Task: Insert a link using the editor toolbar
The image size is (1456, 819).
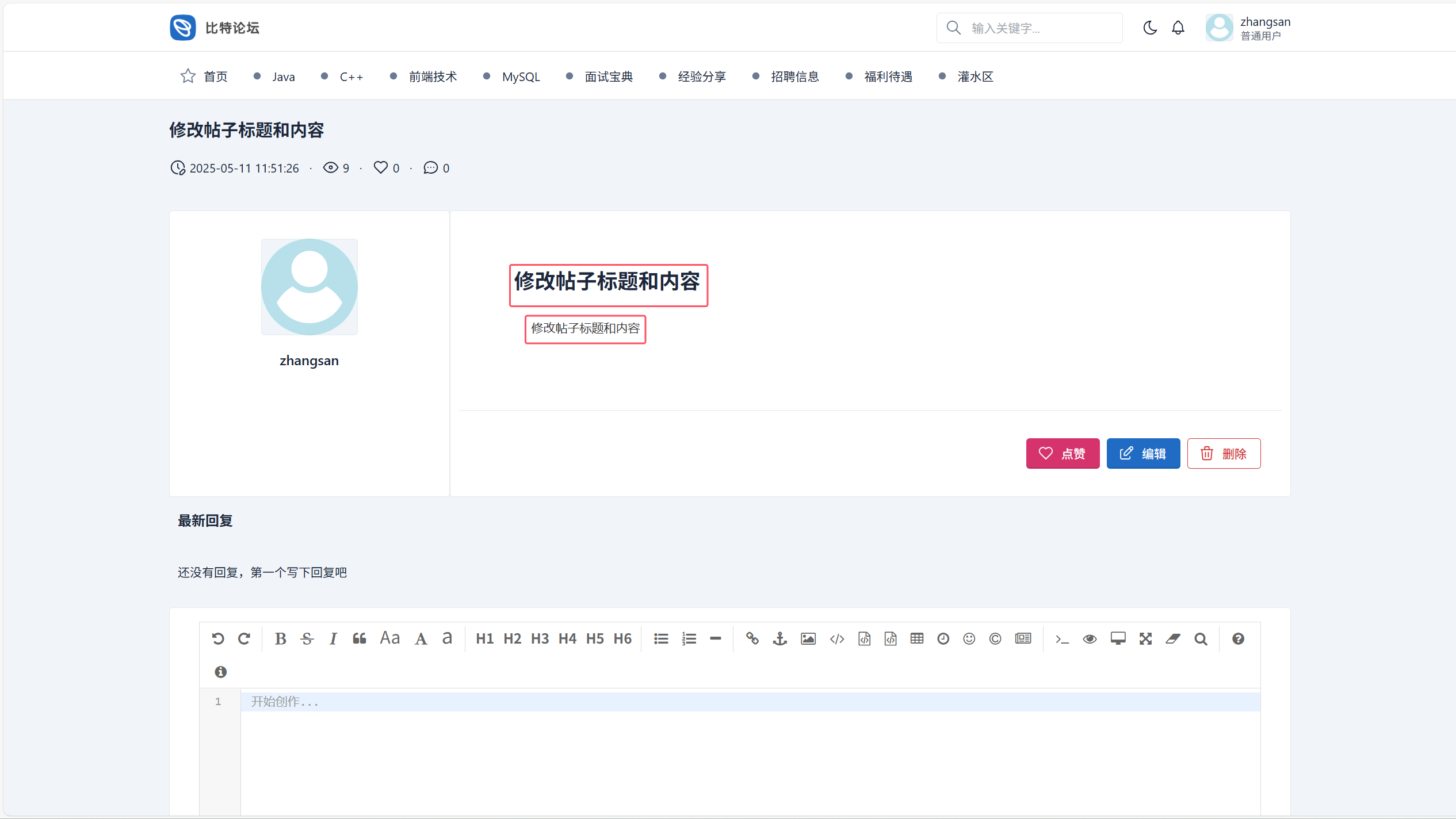Action: tap(752, 638)
